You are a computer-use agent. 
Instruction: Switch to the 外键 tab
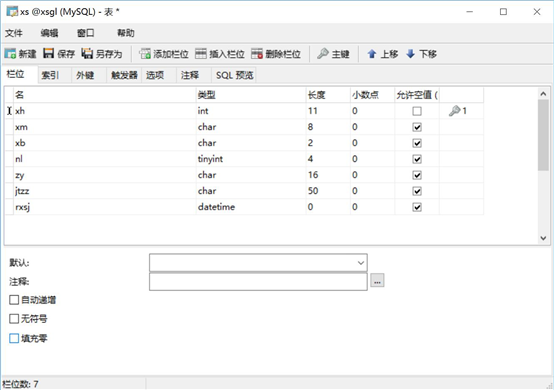click(x=89, y=75)
